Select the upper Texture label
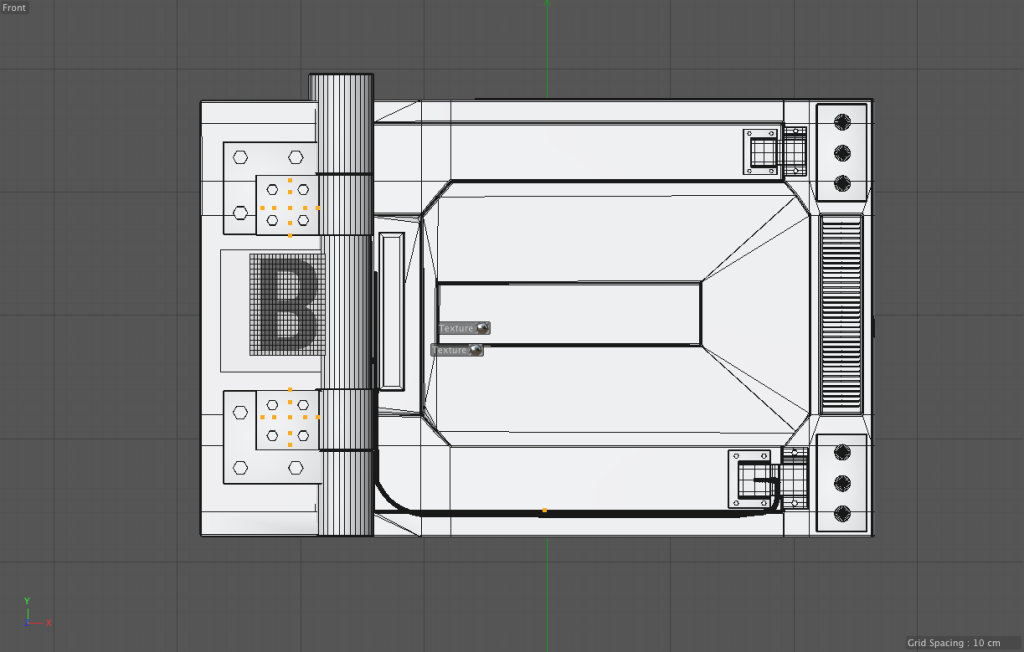Viewport: 1024px width, 652px height. [456, 328]
